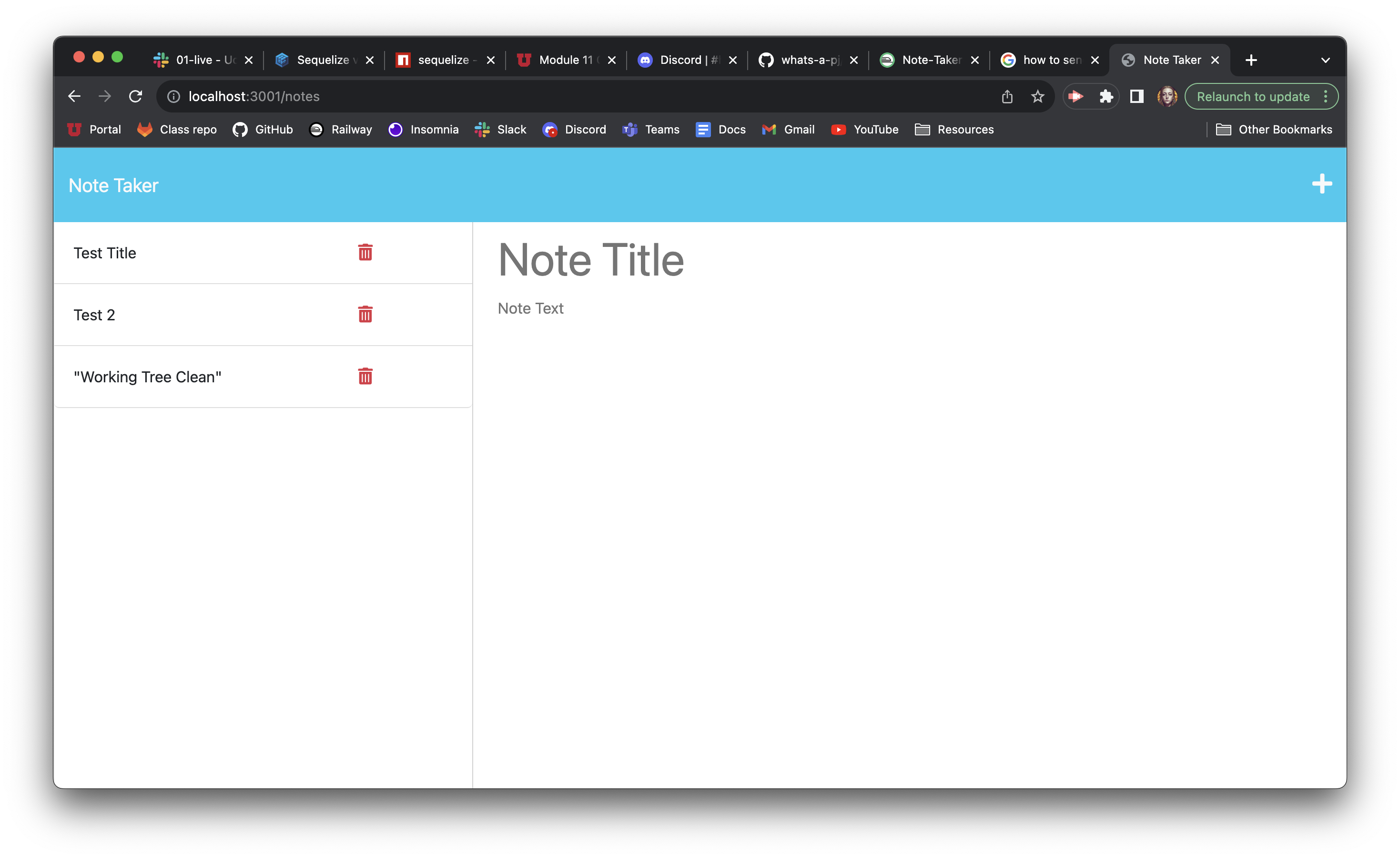This screenshot has width=1400, height=859.
Task: Select the 'Test 2' note from sidebar
Action: pyautogui.click(x=95, y=314)
